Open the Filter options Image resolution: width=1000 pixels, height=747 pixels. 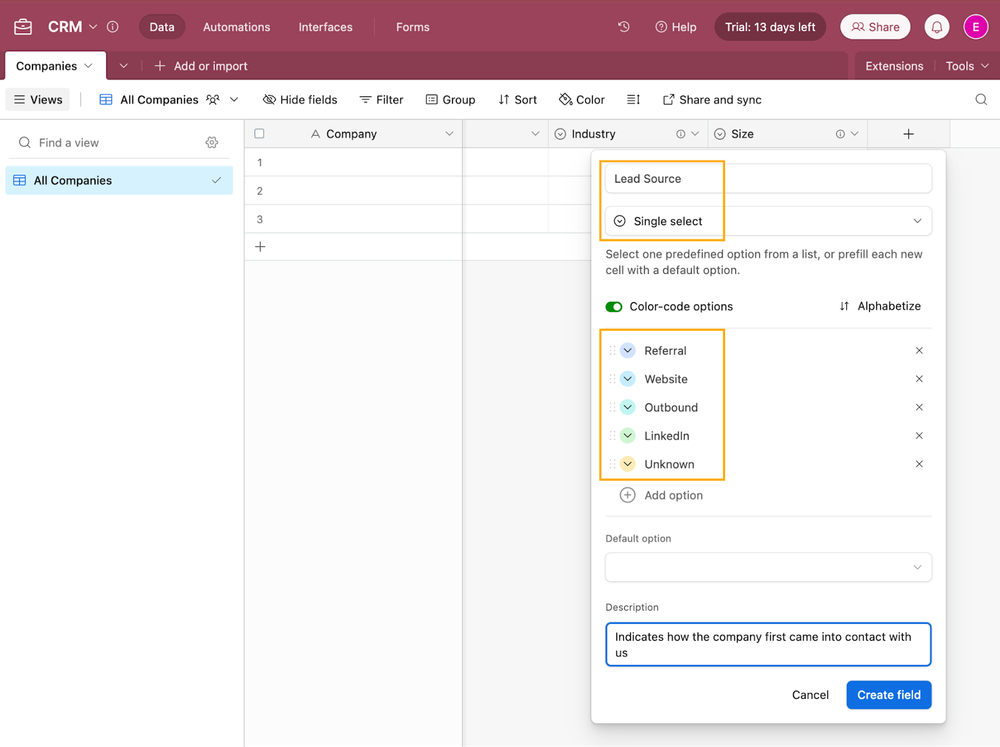click(381, 99)
